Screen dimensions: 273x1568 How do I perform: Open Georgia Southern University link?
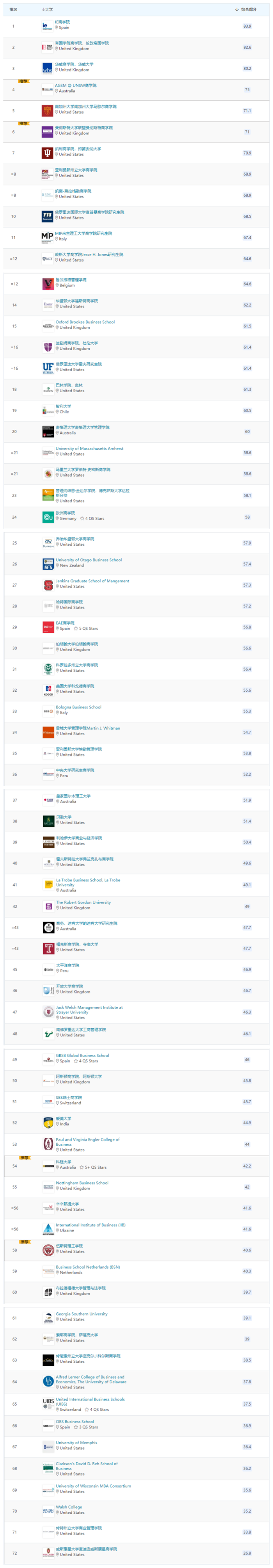pos(82,1313)
